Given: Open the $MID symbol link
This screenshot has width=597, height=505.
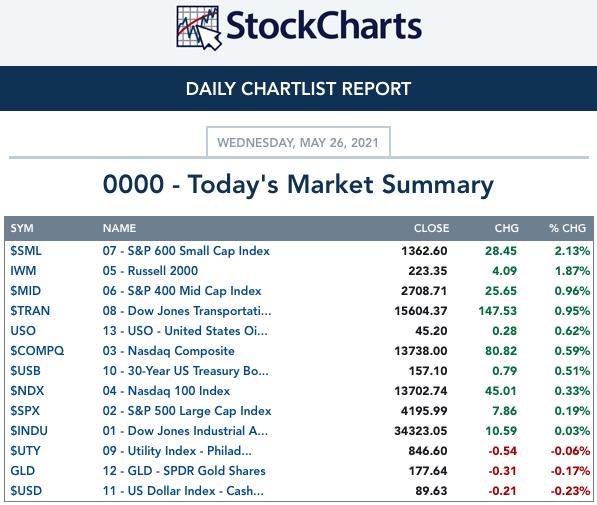Looking at the screenshot, I should 26,291.
